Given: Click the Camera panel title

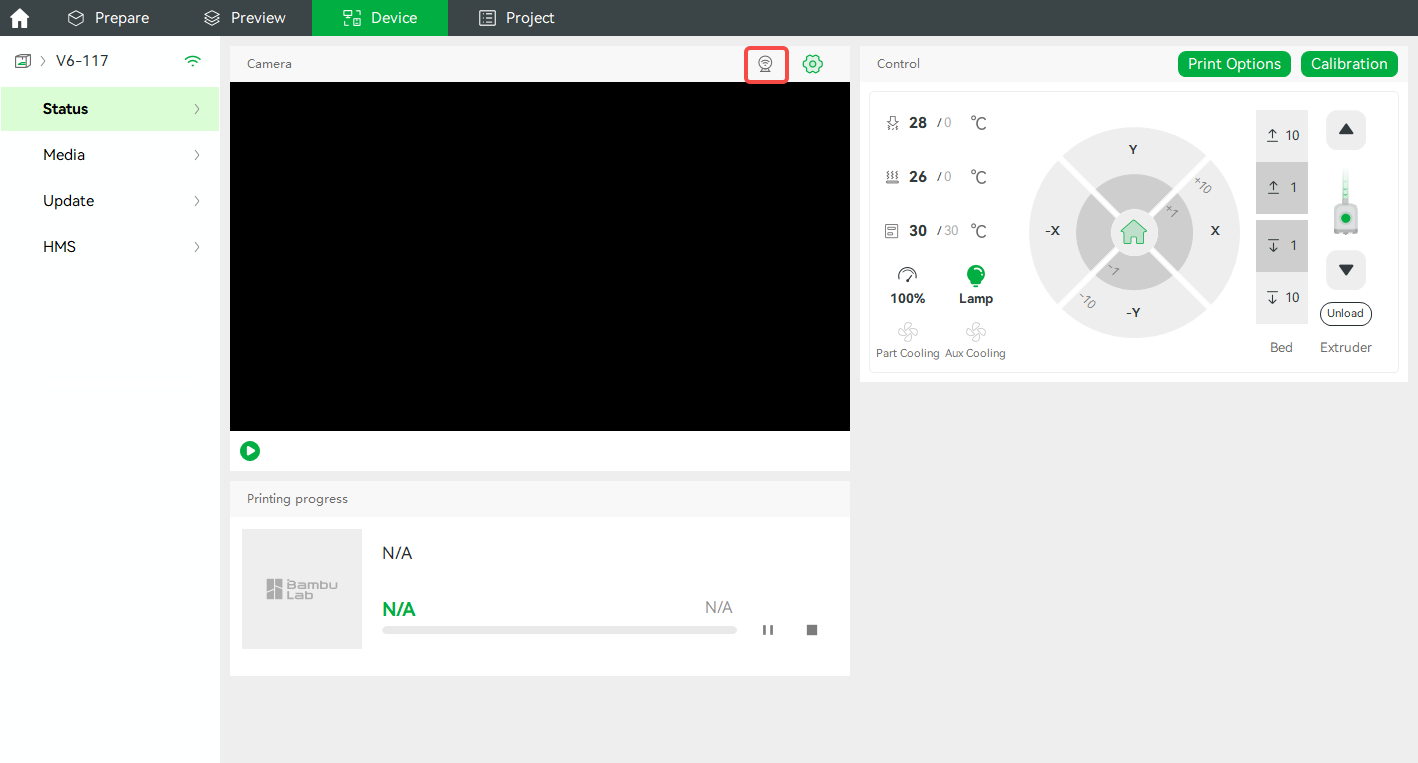Looking at the screenshot, I should [x=270, y=64].
